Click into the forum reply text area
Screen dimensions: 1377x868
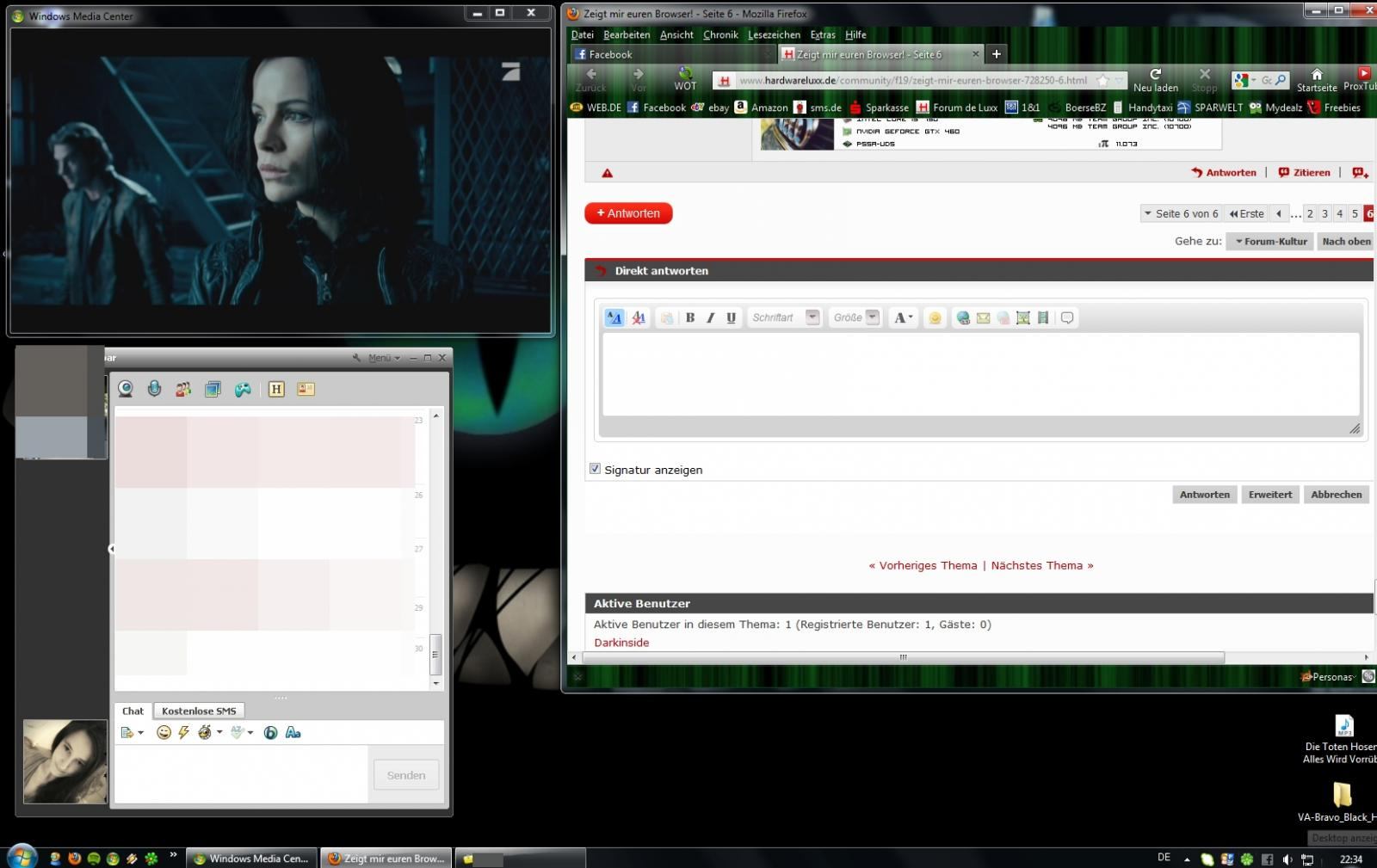pyautogui.click(x=980, y=374)
